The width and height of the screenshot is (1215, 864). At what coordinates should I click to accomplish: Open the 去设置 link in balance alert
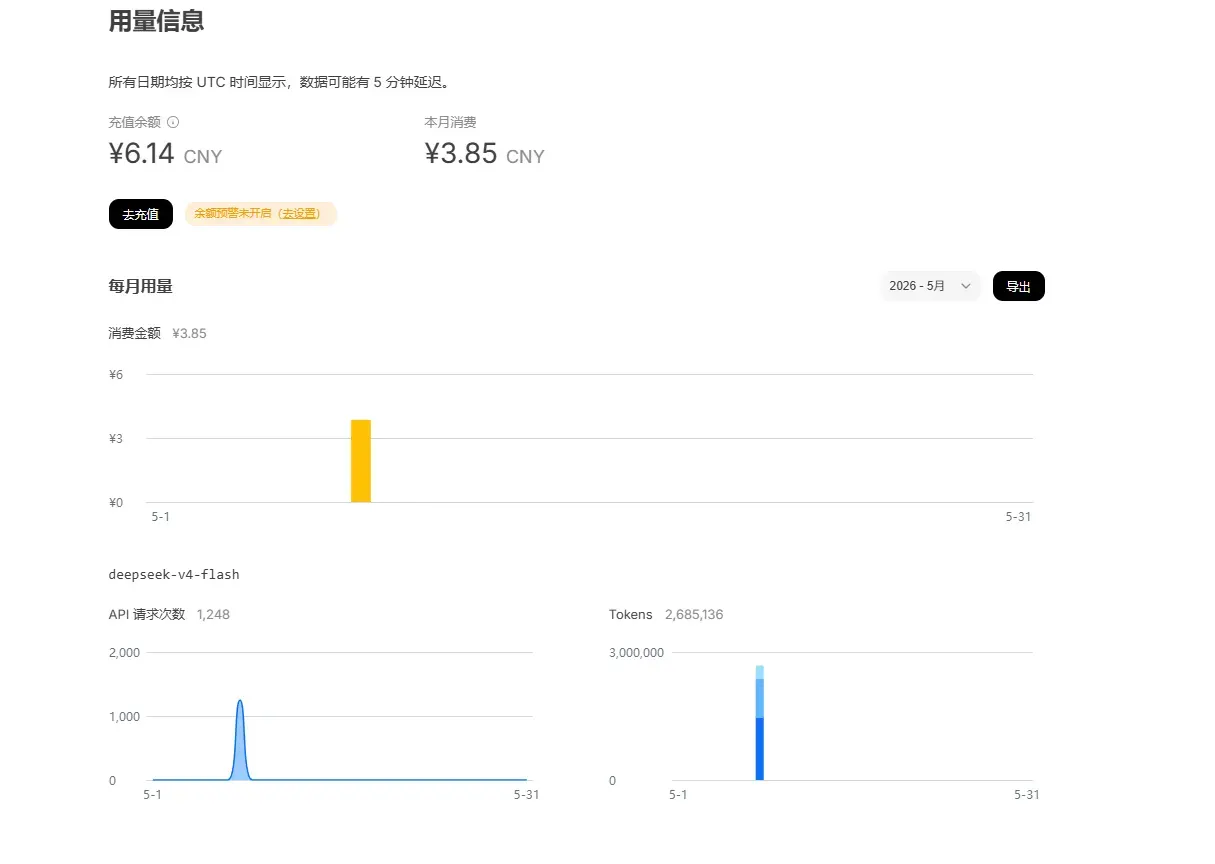(x=298, y=214)
